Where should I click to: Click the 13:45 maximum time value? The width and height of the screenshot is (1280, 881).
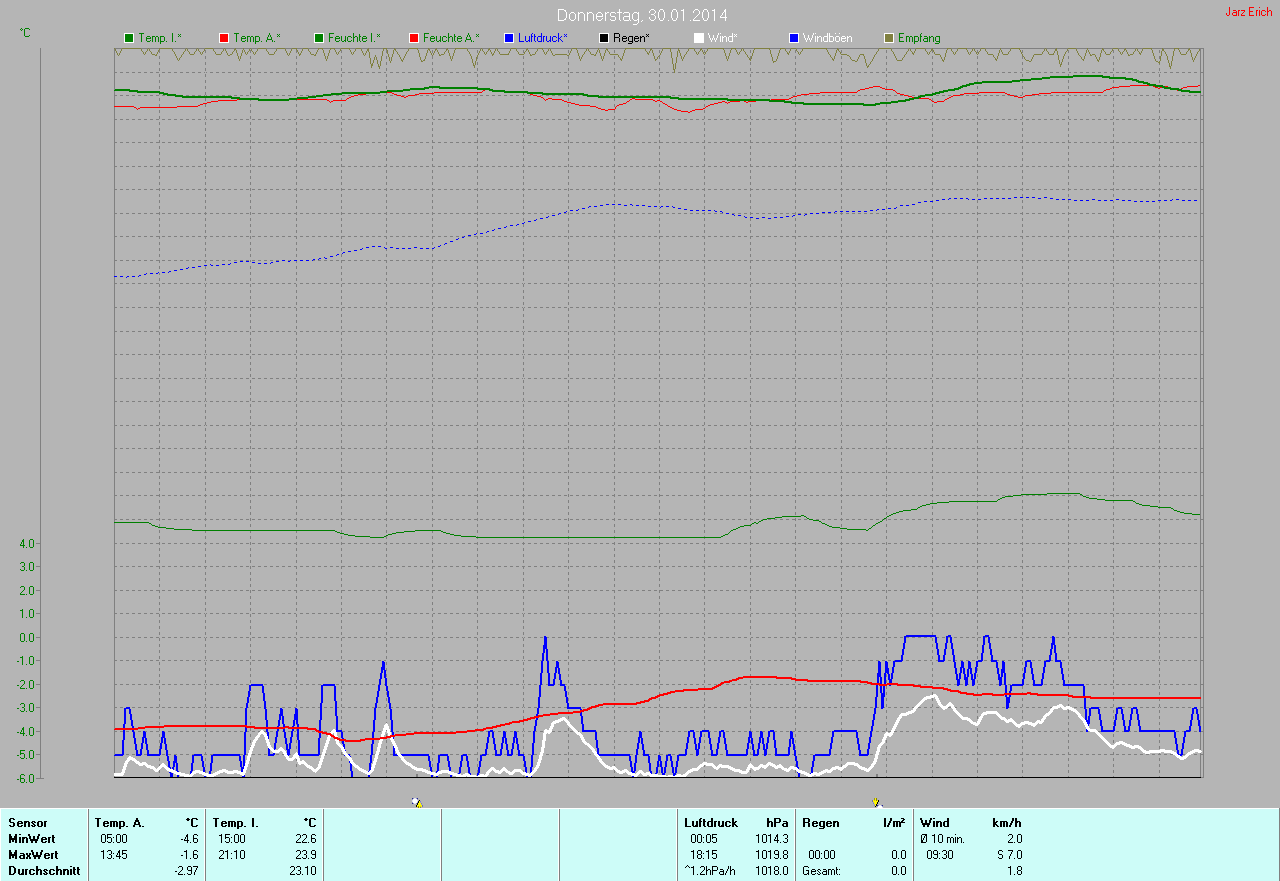coord(114,855)
